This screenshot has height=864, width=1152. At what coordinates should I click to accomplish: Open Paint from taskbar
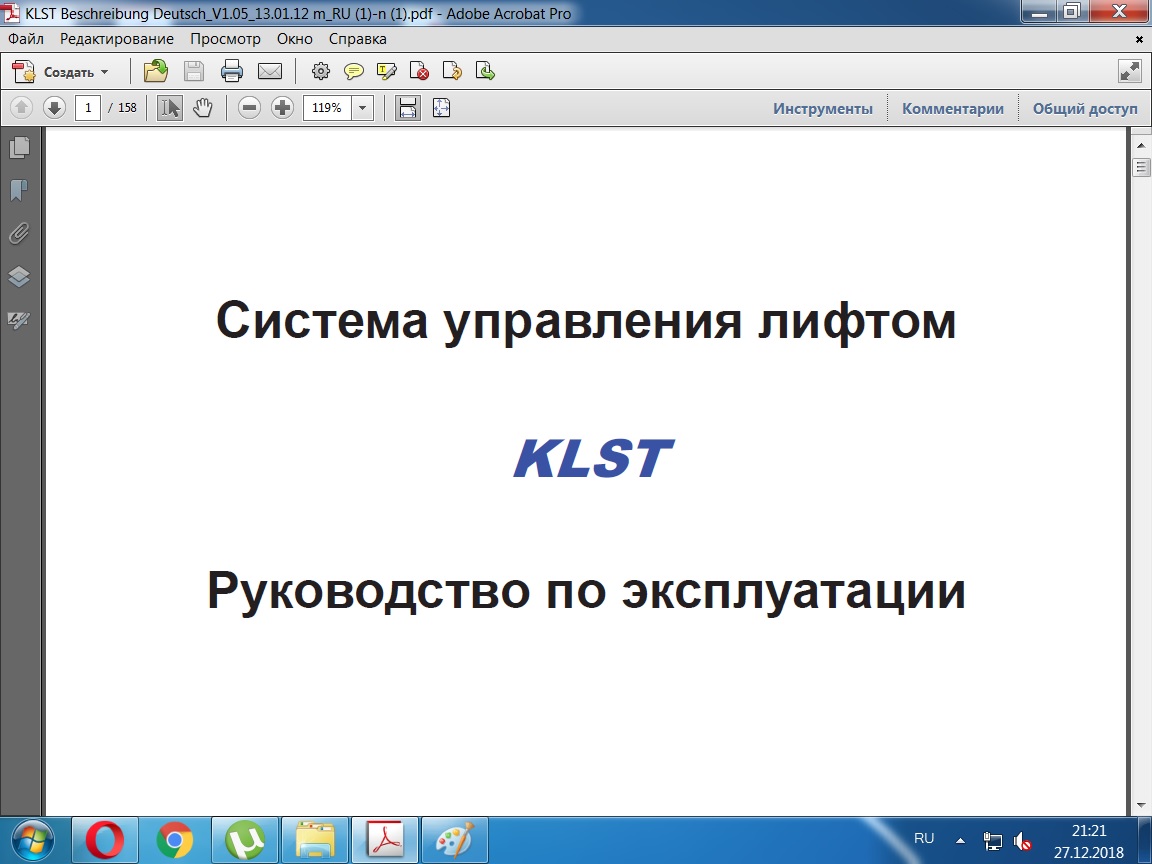456,840
